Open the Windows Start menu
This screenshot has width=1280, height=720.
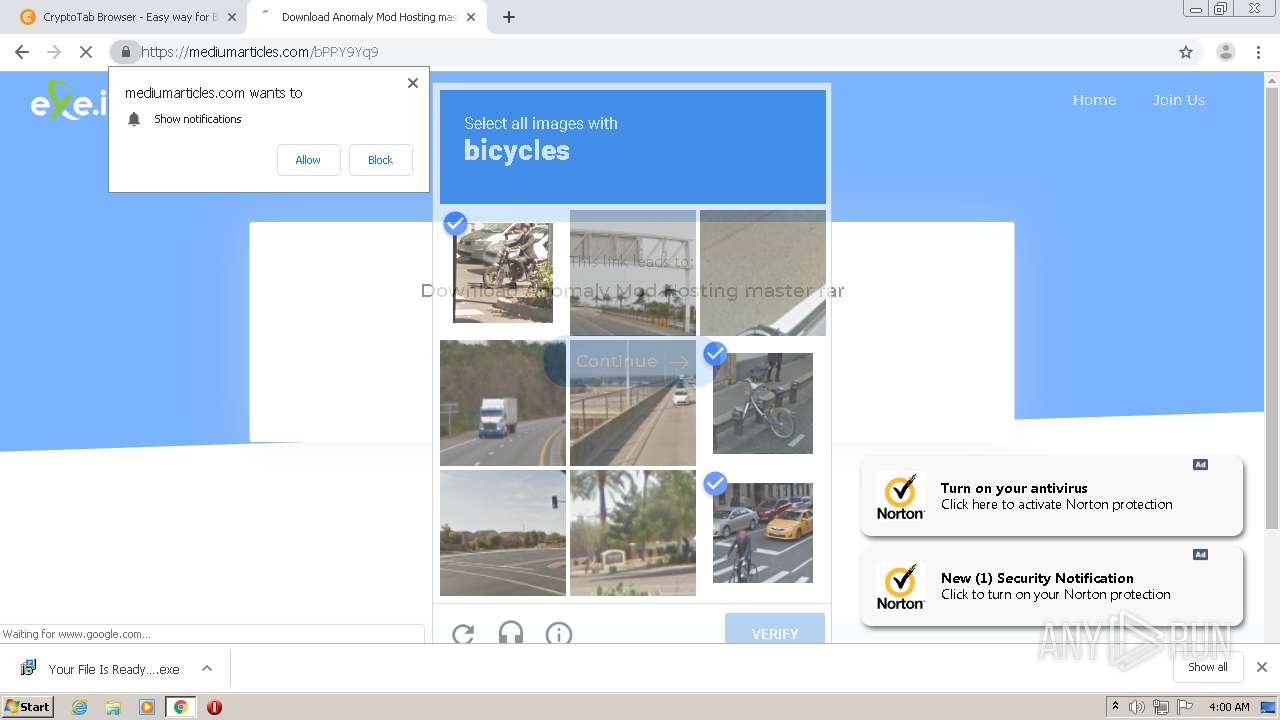(27, 706)
